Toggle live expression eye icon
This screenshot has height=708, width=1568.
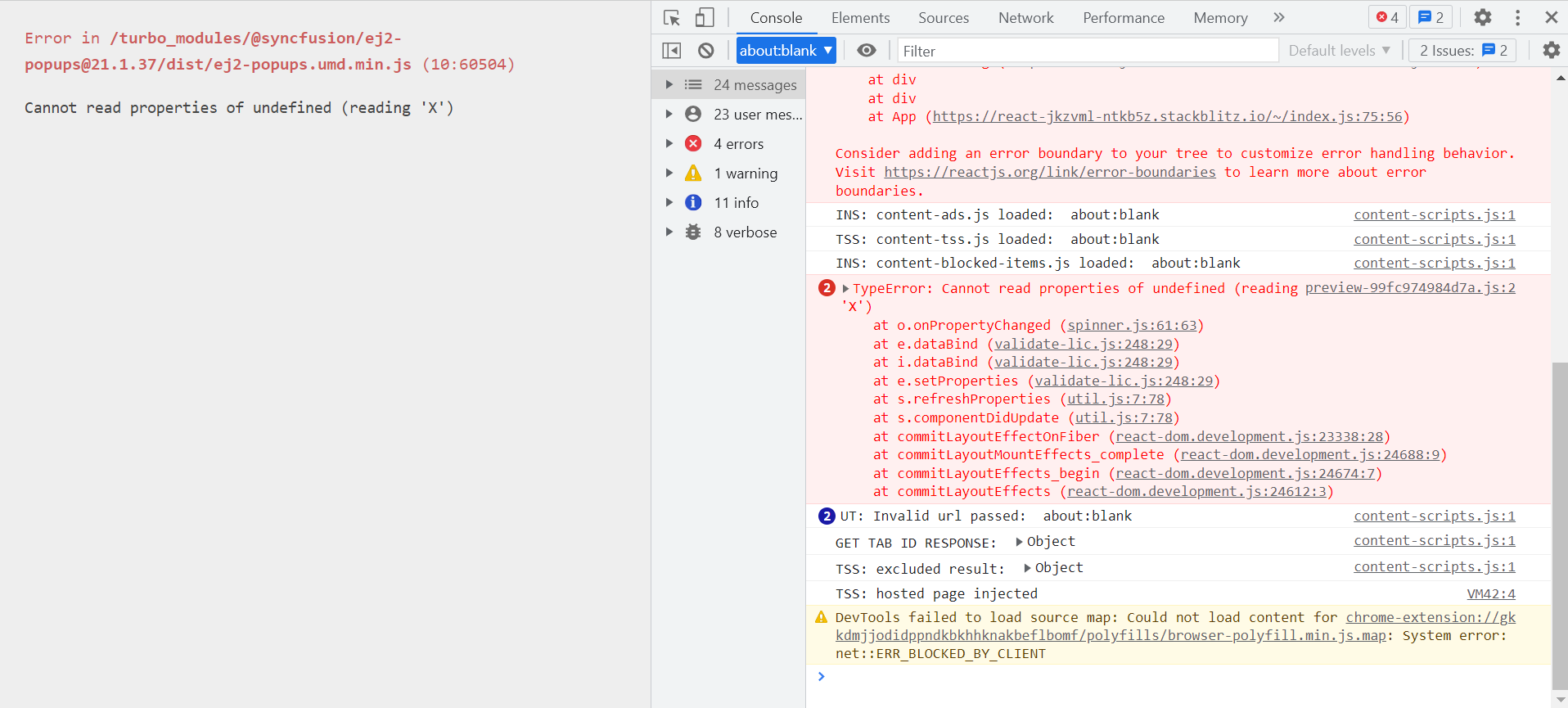[x=867, y=51]
